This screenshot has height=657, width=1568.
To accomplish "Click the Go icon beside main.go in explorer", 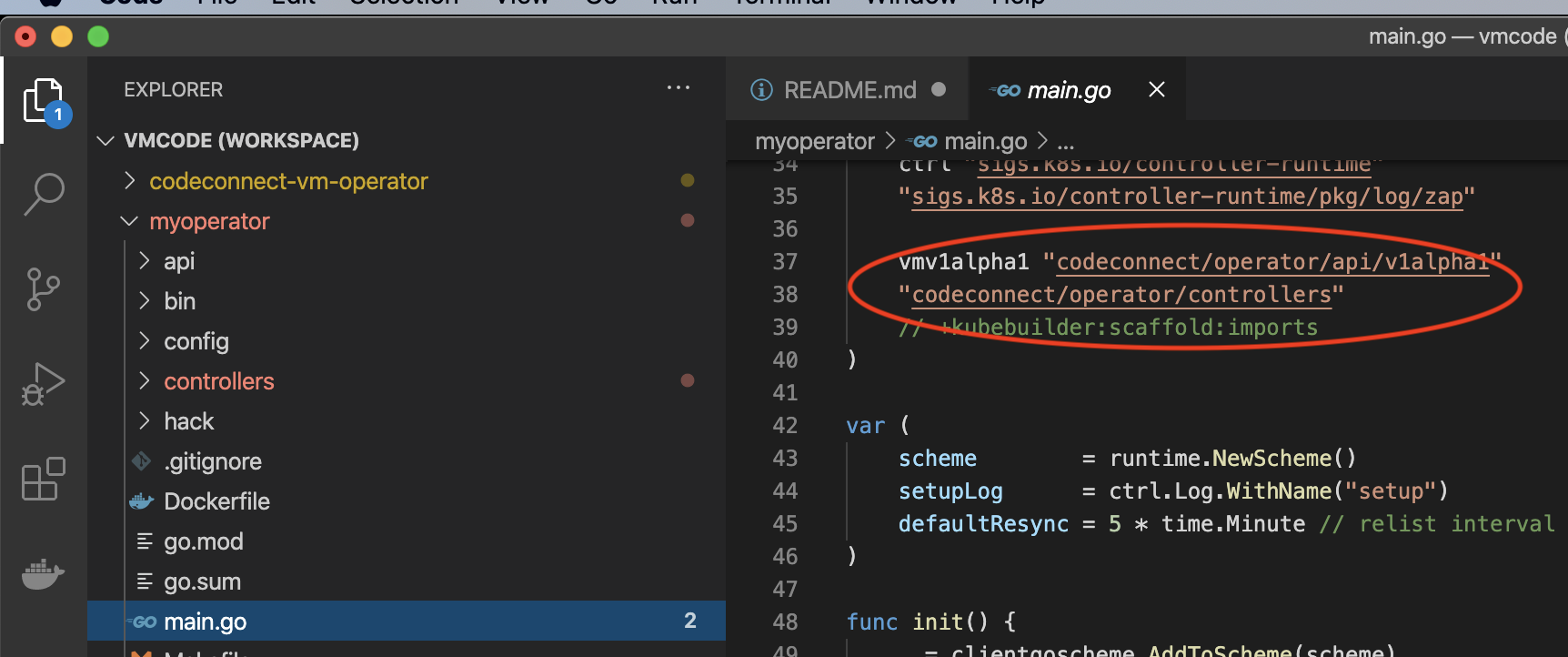I will (x=143, y=622).
